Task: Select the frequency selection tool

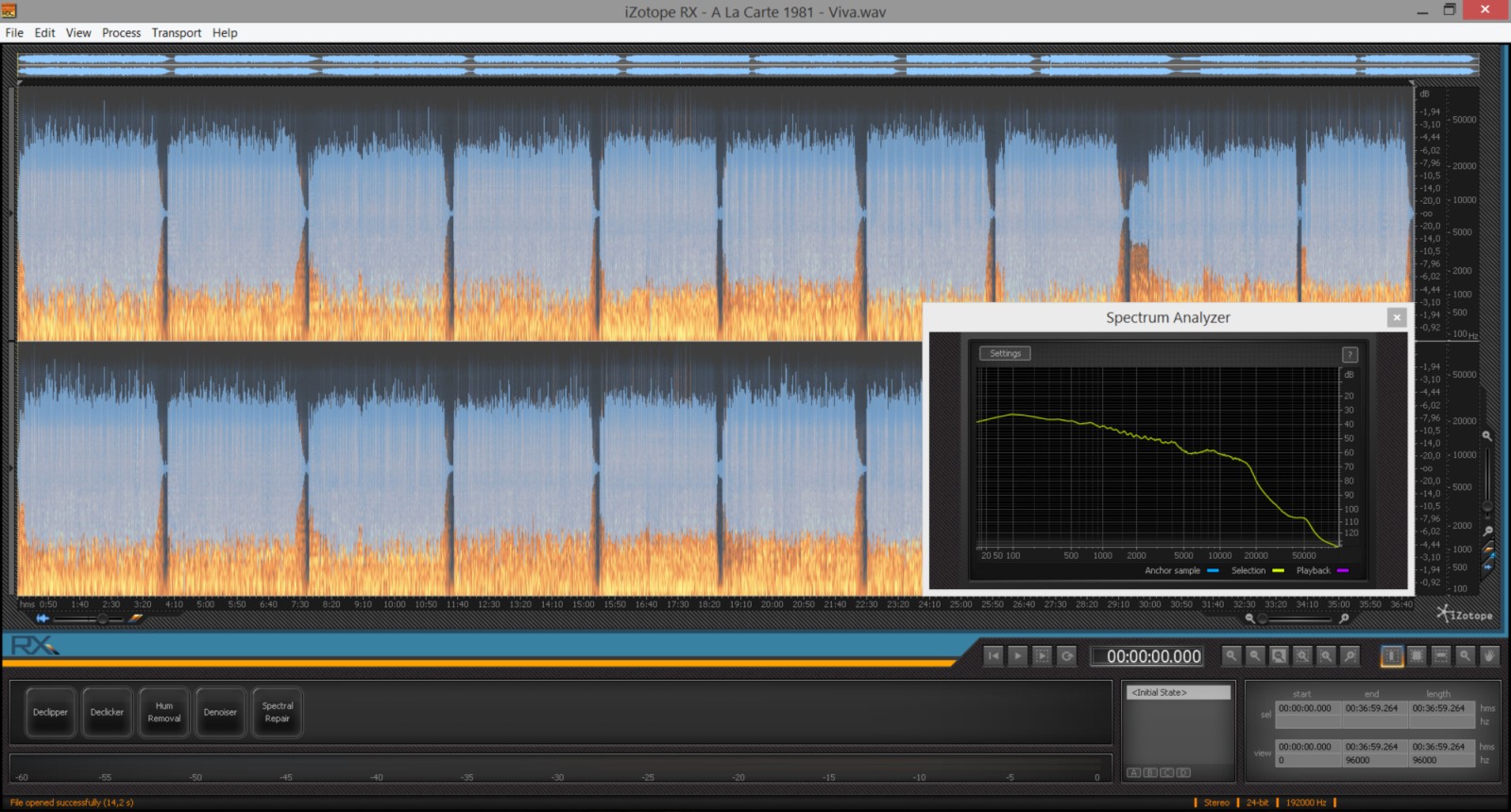Action: click(1441, 656)
